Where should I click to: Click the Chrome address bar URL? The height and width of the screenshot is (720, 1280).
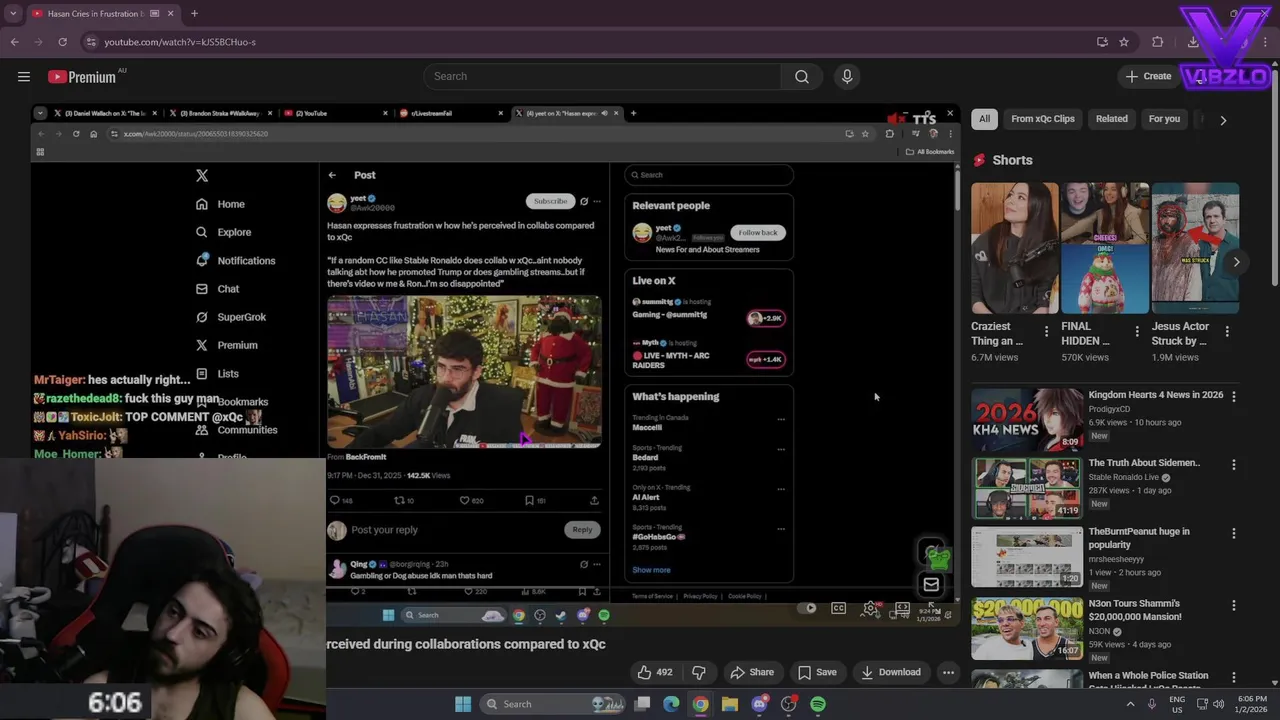(180, 42)
